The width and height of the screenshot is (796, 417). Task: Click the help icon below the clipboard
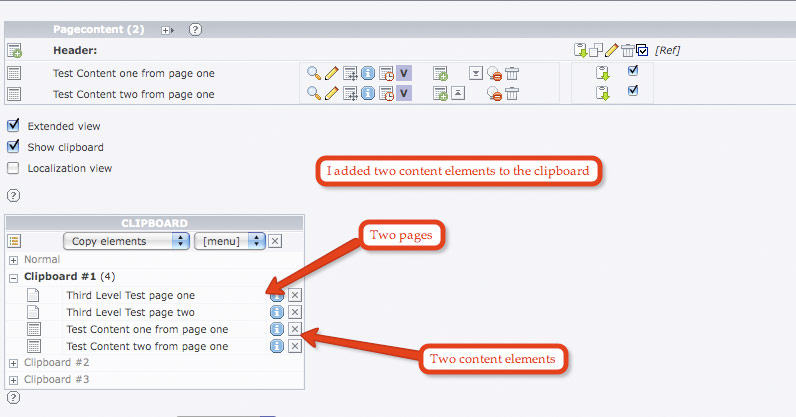tap(14, 397)
